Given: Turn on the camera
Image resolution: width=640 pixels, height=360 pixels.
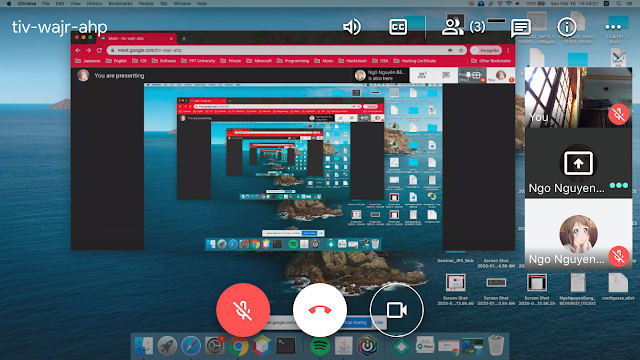Looking at the screenshot, I should (397, 310).
